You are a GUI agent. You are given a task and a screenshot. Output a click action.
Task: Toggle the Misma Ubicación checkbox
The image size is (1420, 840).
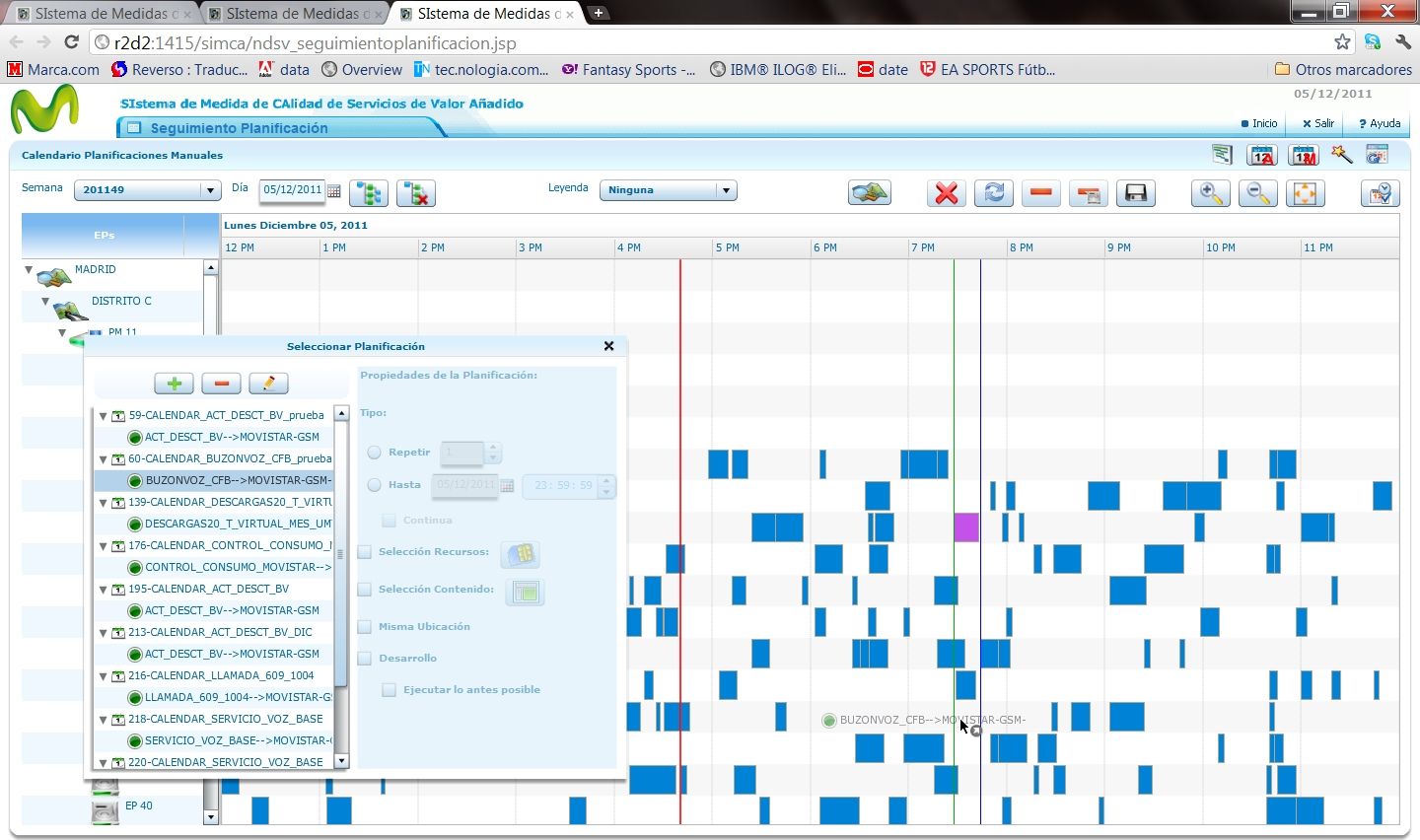coord(365,627)
